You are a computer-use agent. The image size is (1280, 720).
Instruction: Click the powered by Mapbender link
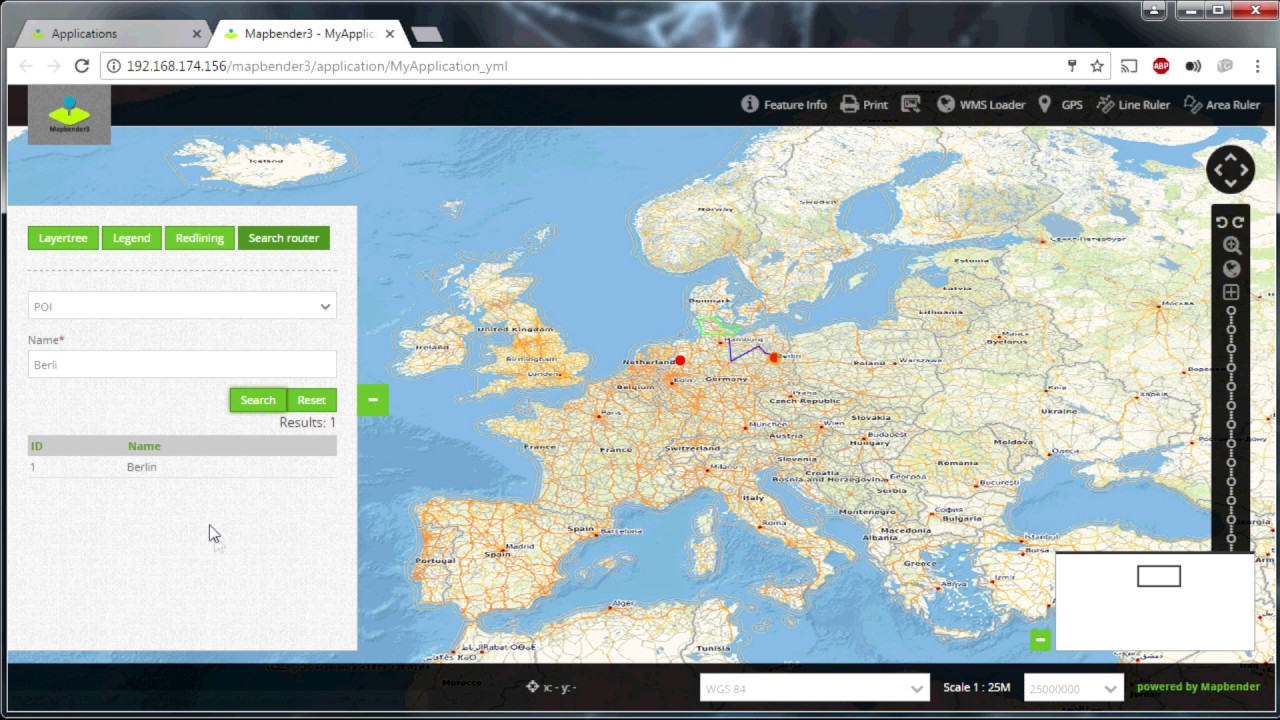click(1198, 687)
